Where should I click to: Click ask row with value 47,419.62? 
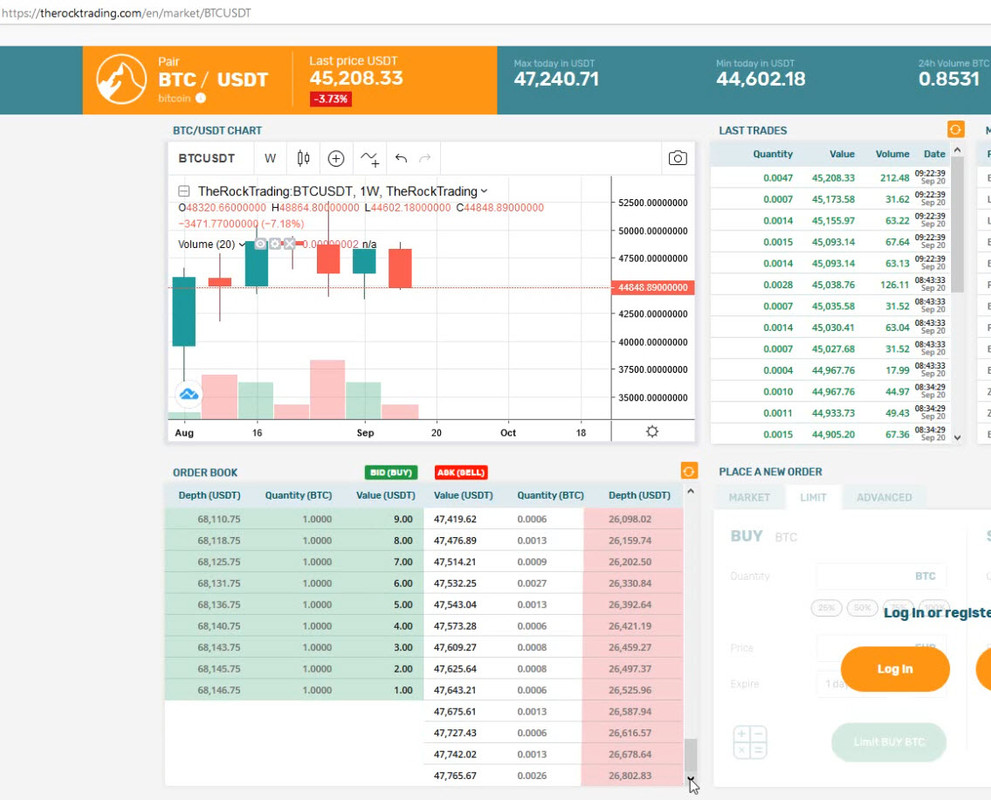coord(554,519)
